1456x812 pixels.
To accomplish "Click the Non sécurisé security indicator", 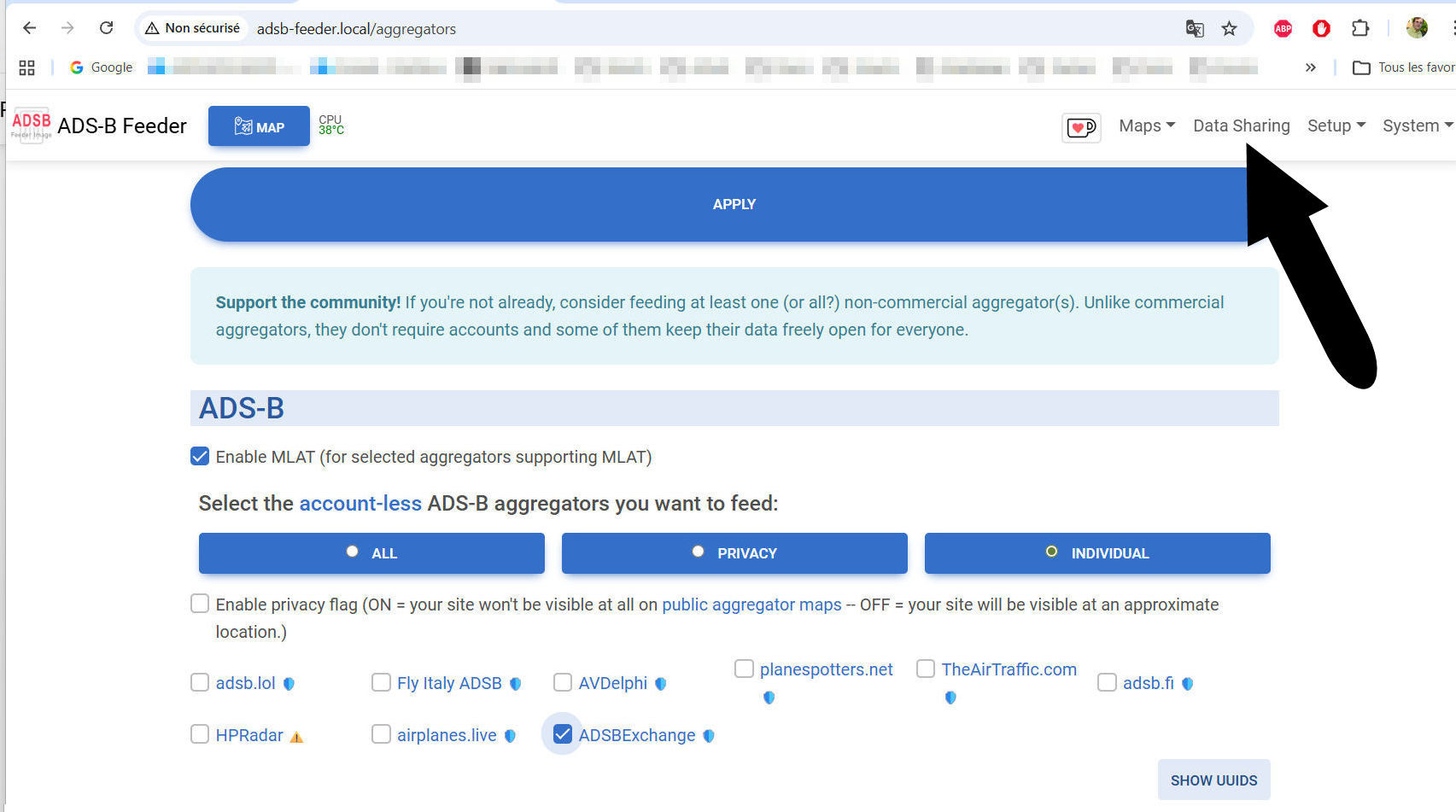I will click(192, 28).
